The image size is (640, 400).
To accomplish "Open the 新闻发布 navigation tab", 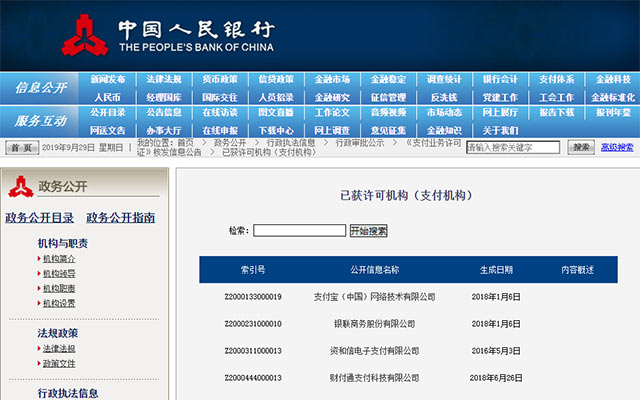I will pos(108,79).
